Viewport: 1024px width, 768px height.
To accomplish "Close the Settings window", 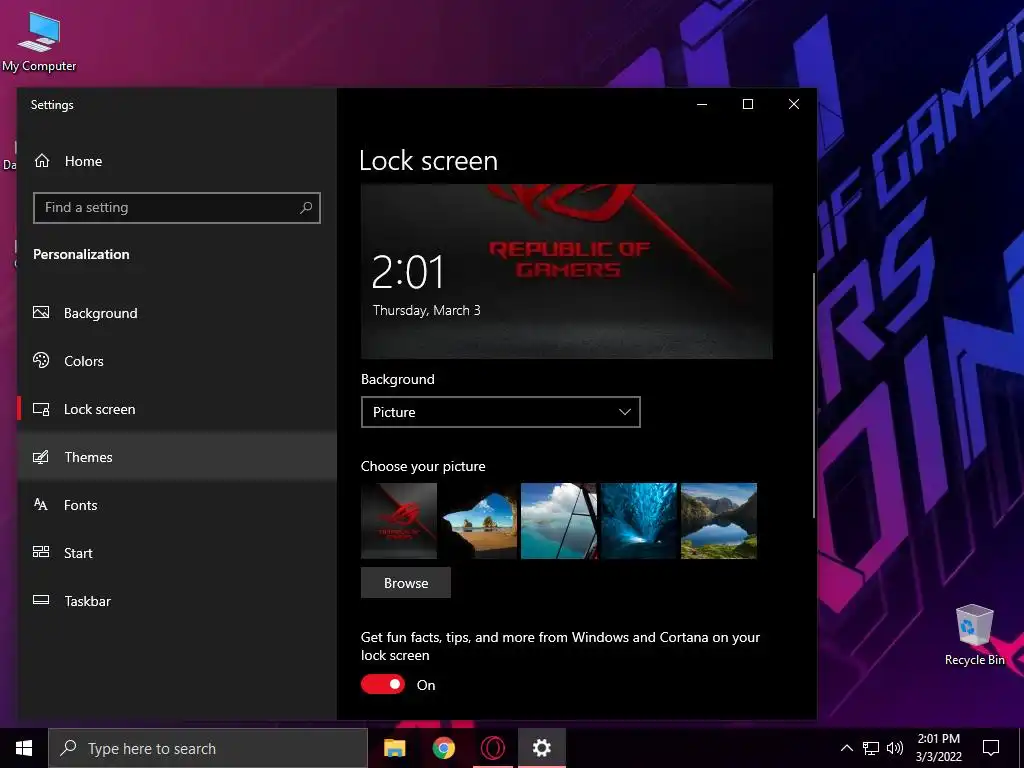I will pyautogui.click(x=793, y=104).
